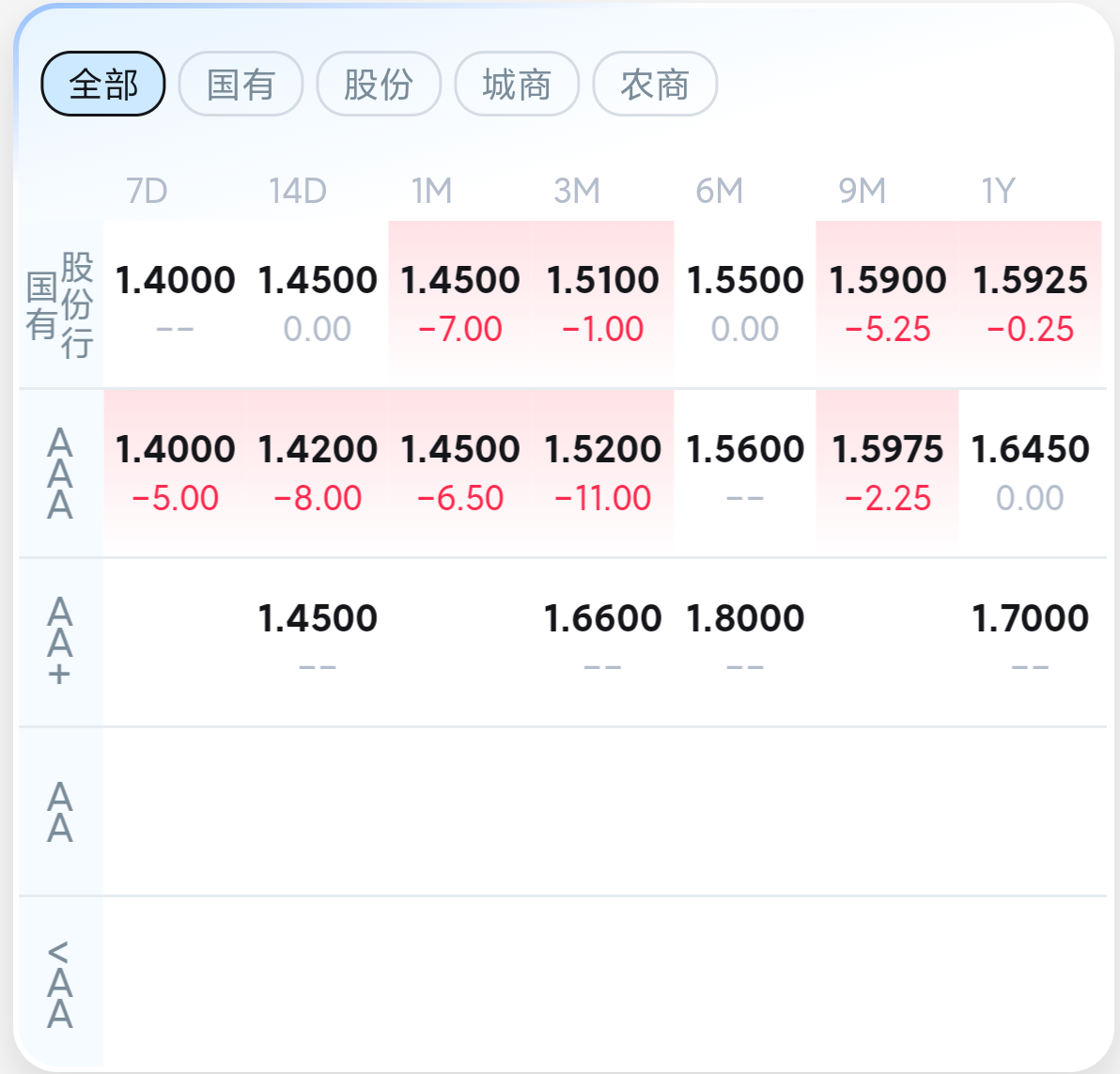Click the 3M column header
Viewport: 1120px width, 1074px height.
click(576, 191)
